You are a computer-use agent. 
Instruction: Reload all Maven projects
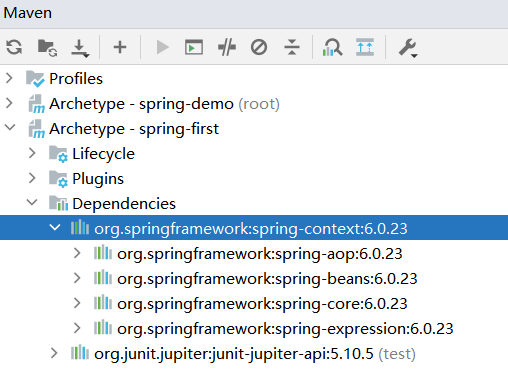click(14, 47)
